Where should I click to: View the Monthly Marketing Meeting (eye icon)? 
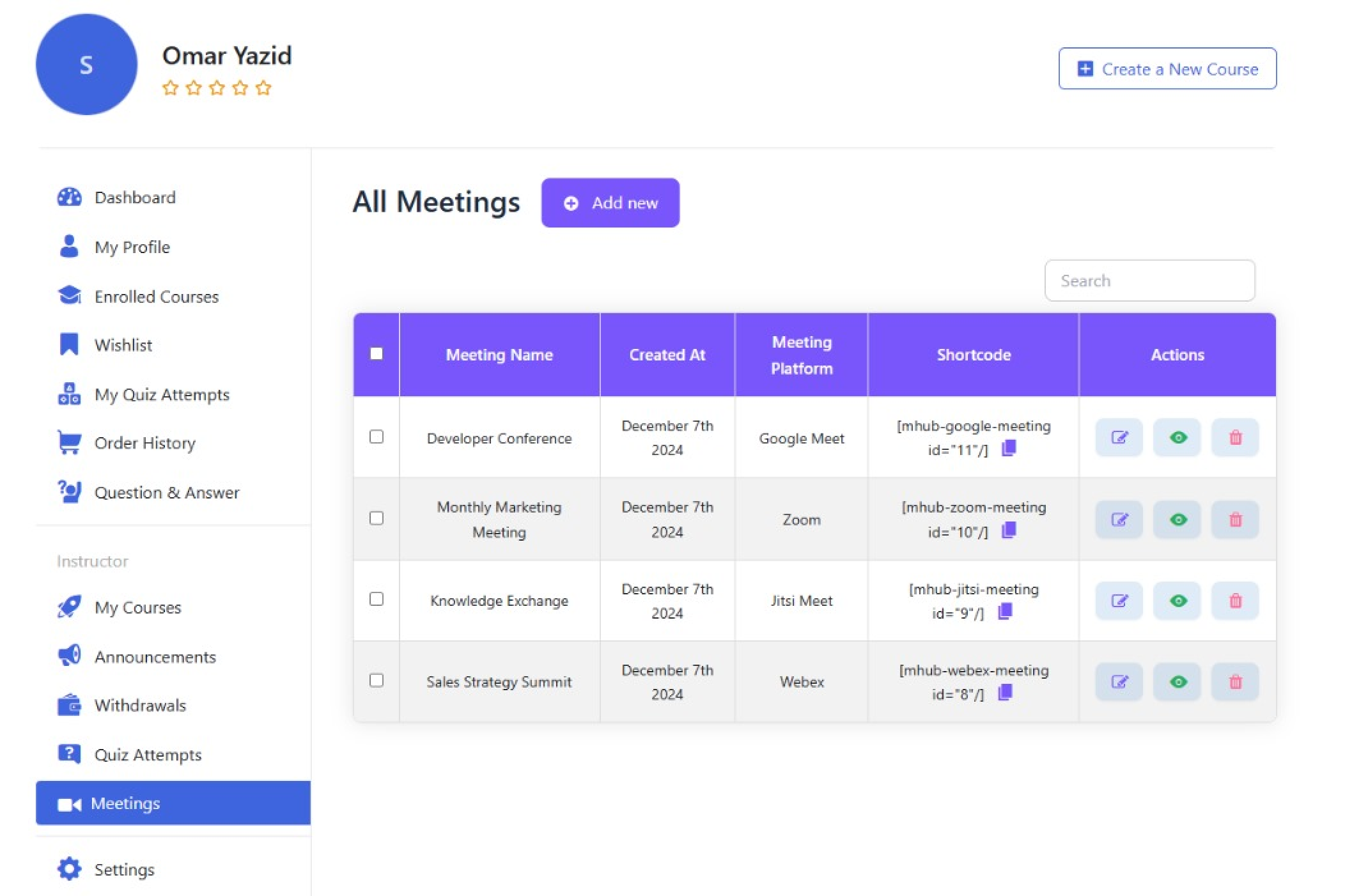point(1178,520)
